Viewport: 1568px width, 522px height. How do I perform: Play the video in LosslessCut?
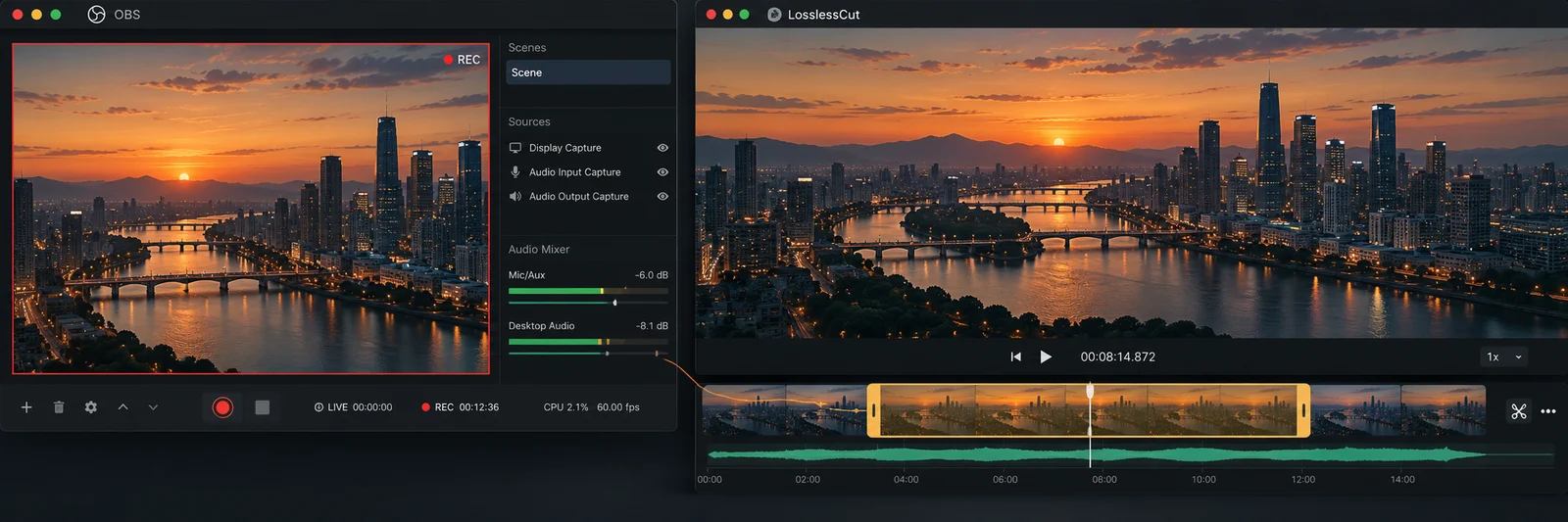pos(1046,357)
